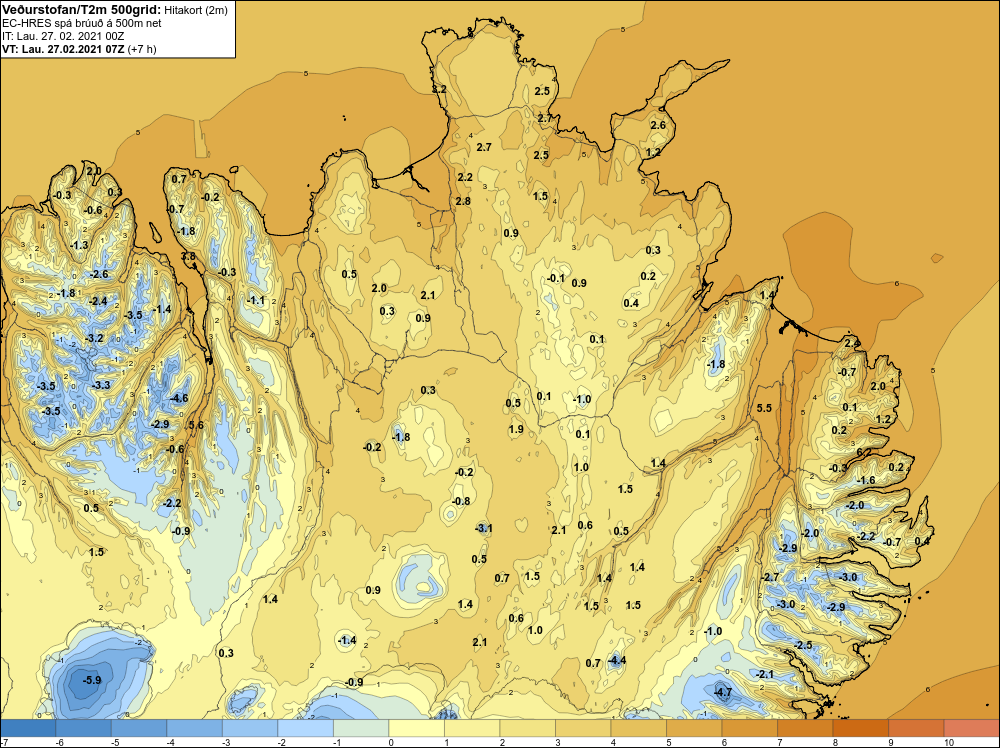Image resolution: width=1000 pixels, height=748 pixels.
Task: Click the 3.8 temperature value on the map
Action: pos(188,256)
